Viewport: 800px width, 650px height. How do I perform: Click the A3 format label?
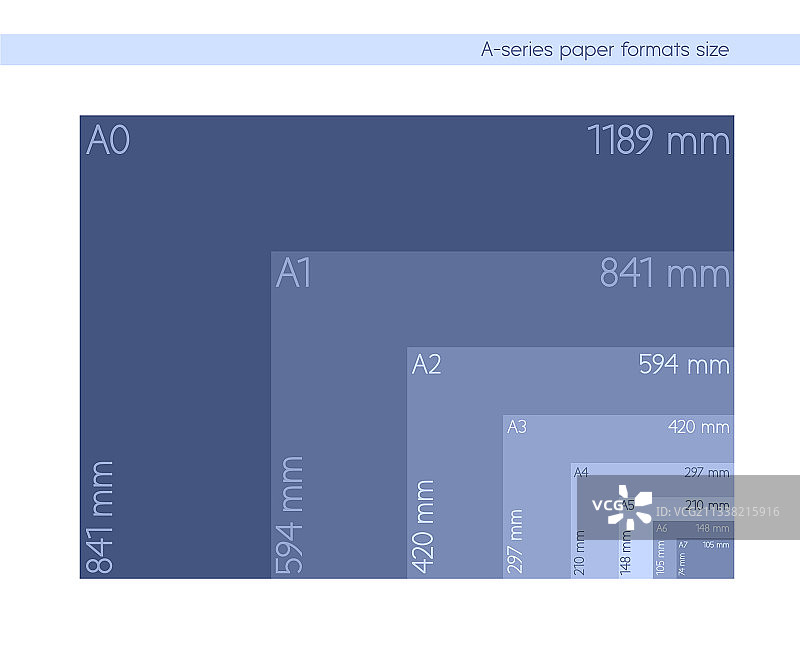517,428
